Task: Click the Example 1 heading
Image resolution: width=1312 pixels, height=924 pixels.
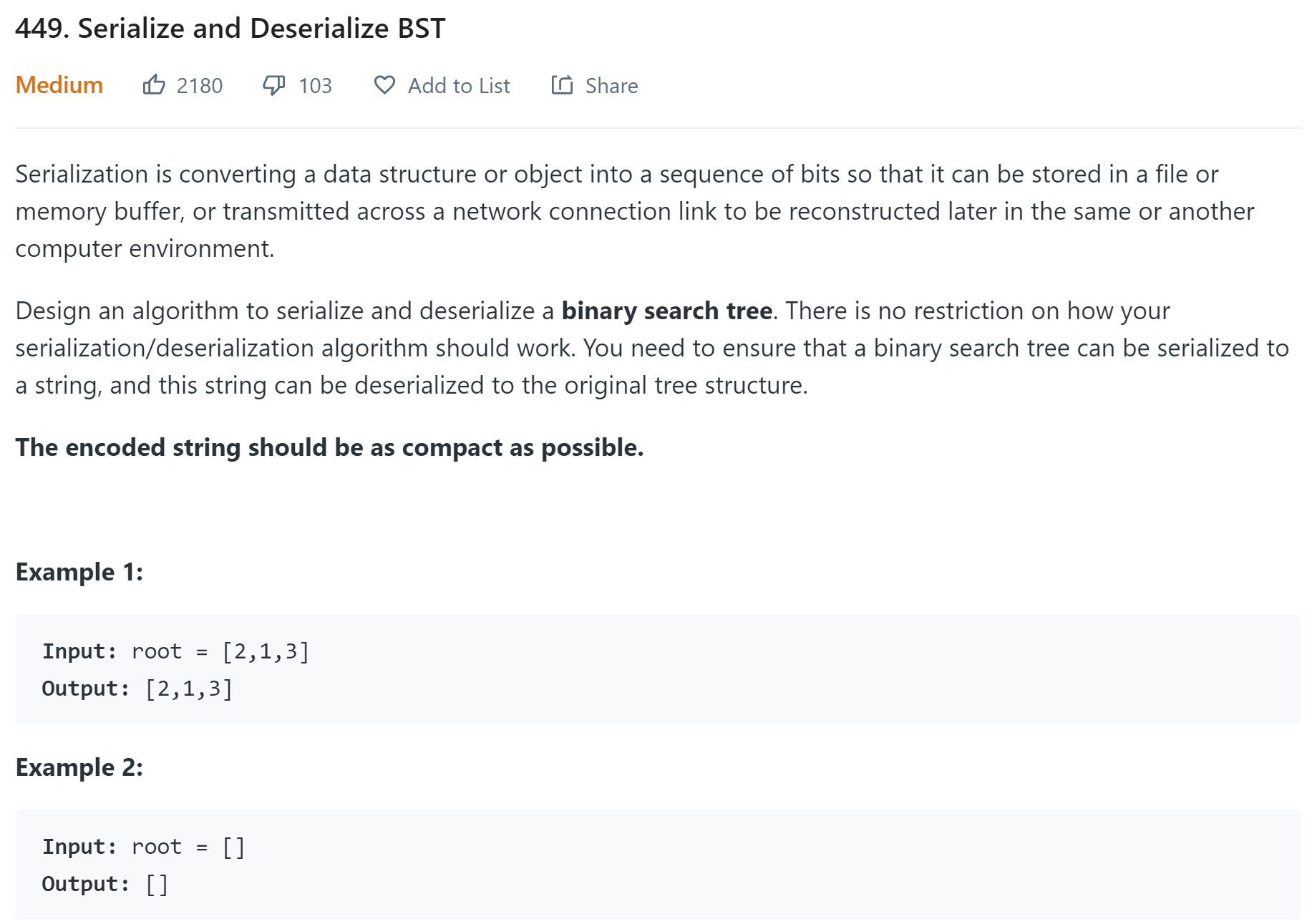Action: point(79,572)
